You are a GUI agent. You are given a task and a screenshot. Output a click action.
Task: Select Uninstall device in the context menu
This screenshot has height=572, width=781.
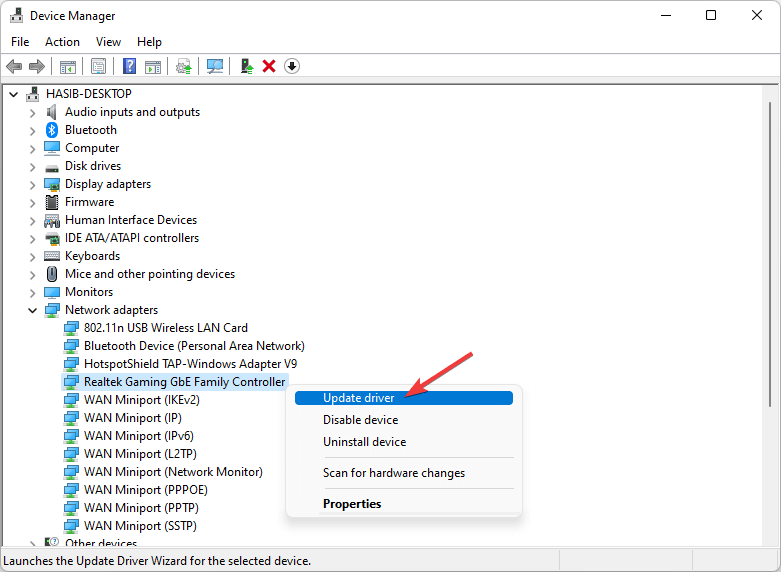[x=364, y=442]
